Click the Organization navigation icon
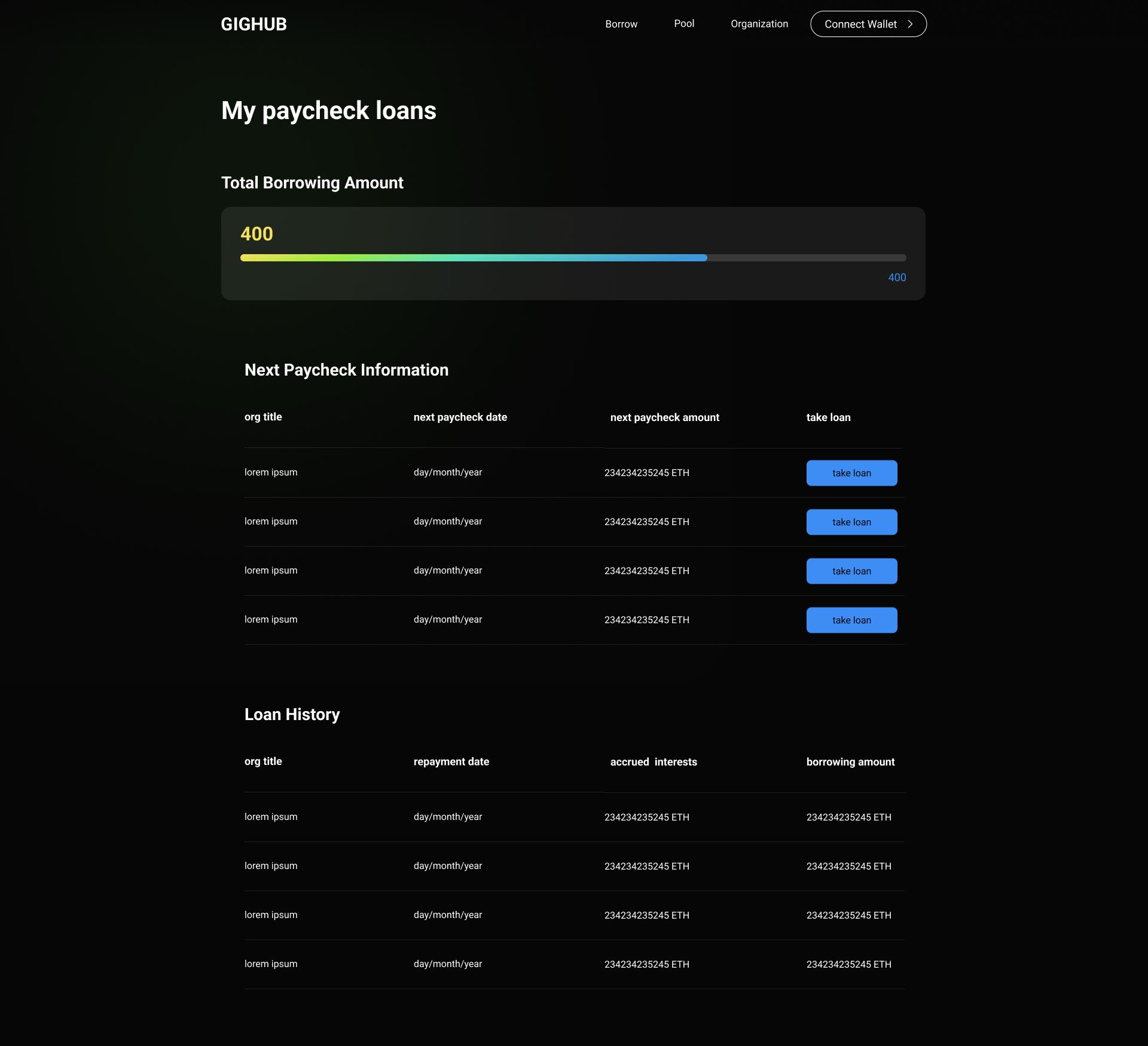Viewport: 1148px width, 1046px height. pos(759,23)
